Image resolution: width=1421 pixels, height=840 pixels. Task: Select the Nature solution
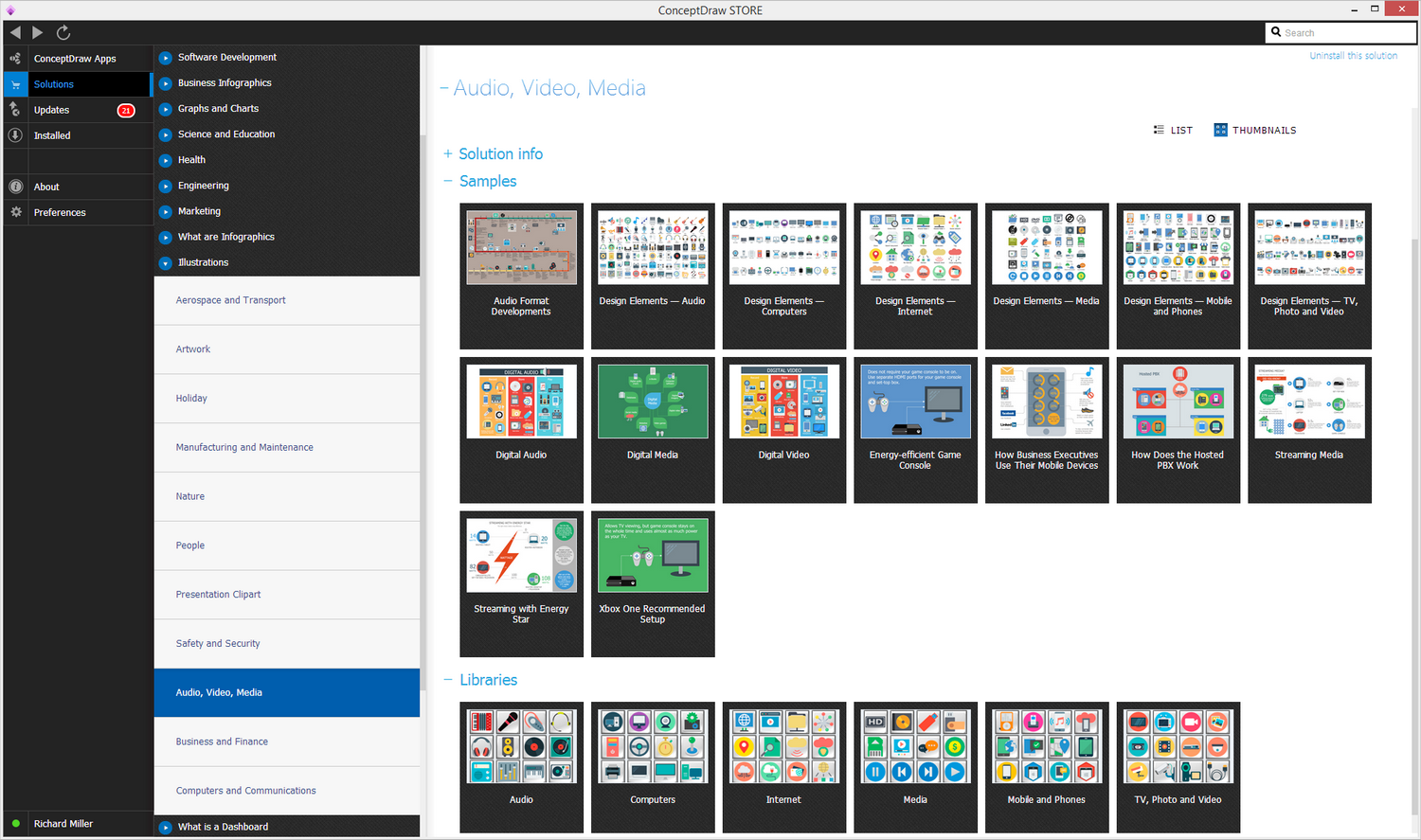287,496
